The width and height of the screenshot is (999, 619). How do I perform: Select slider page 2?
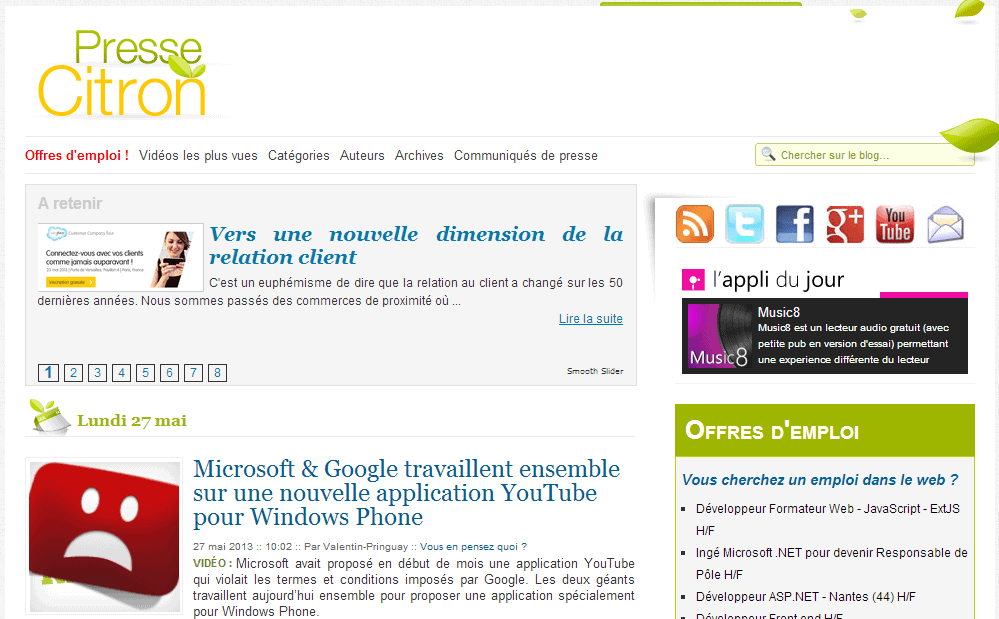tap(73, 373)
